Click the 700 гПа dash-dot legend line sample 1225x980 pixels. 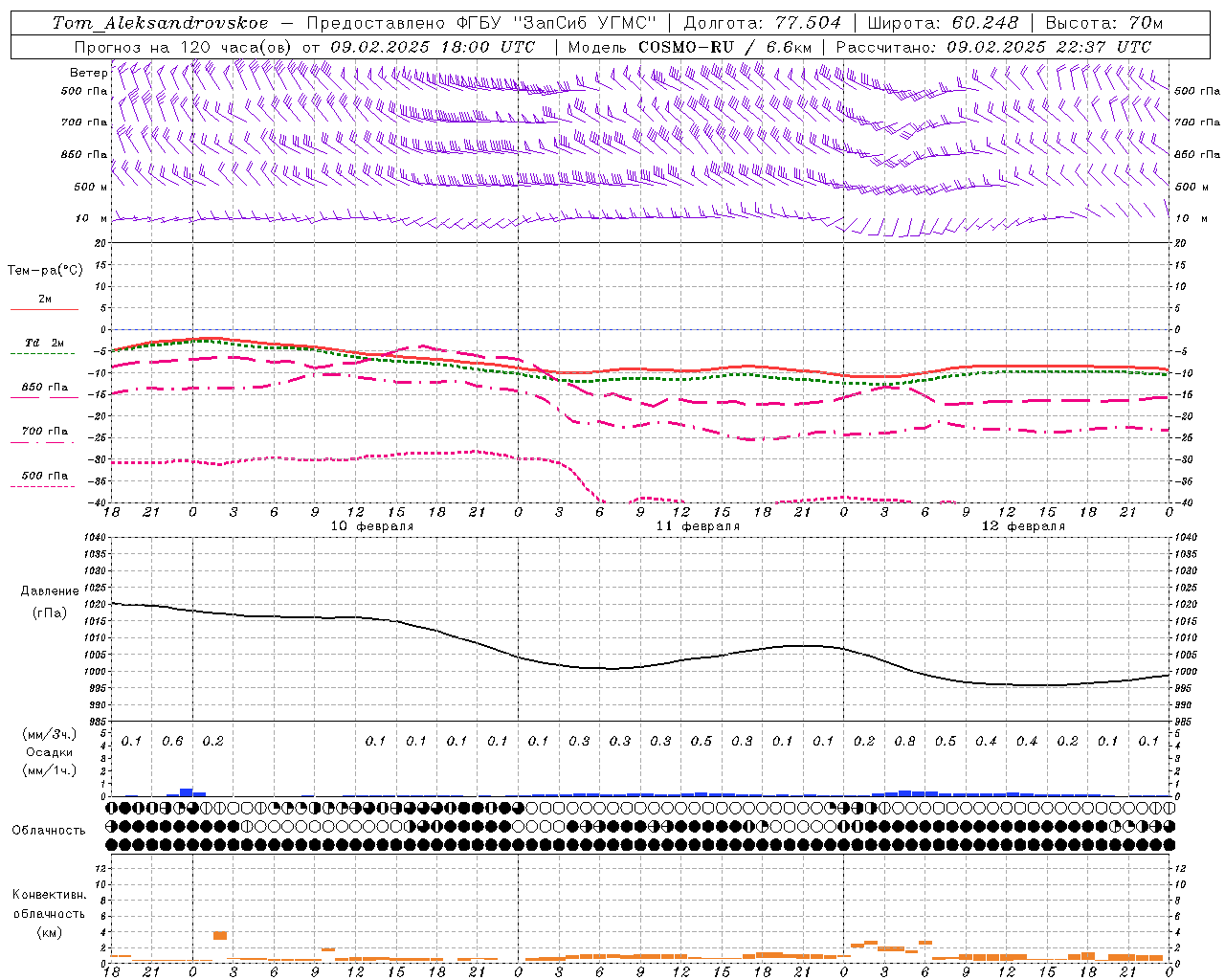[44, 442]
